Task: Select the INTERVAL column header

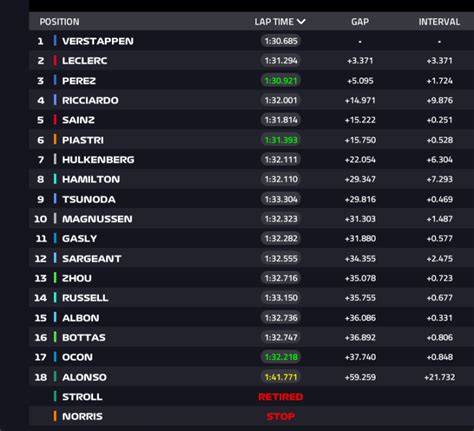Action: 439,22
